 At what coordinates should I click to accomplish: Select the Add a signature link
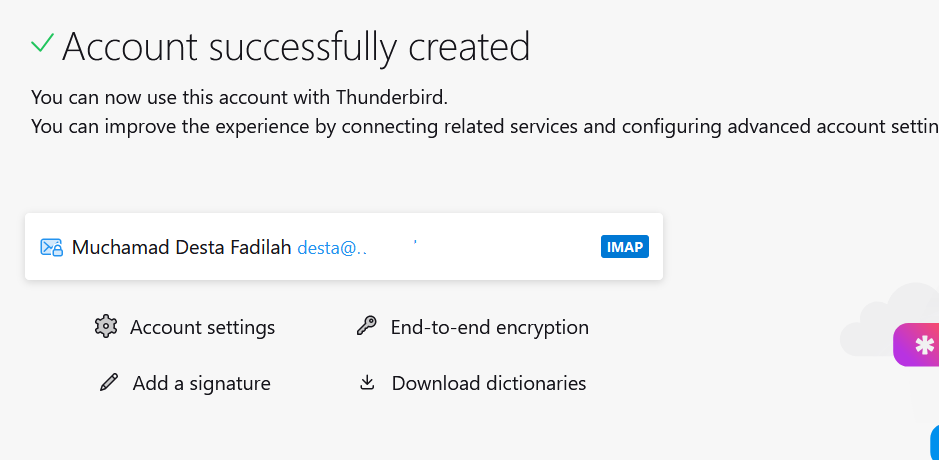pyautogui.click(x=201, y=384)
